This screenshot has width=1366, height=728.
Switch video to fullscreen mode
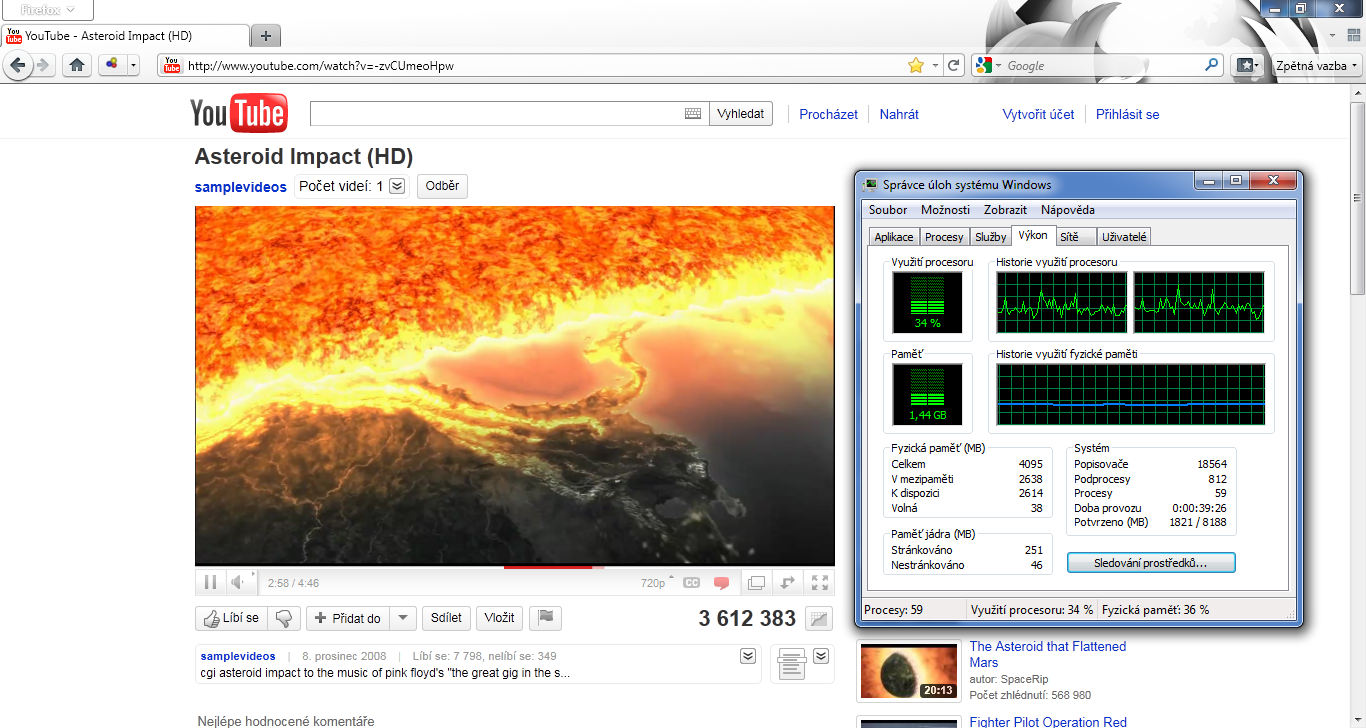(820, 582)
